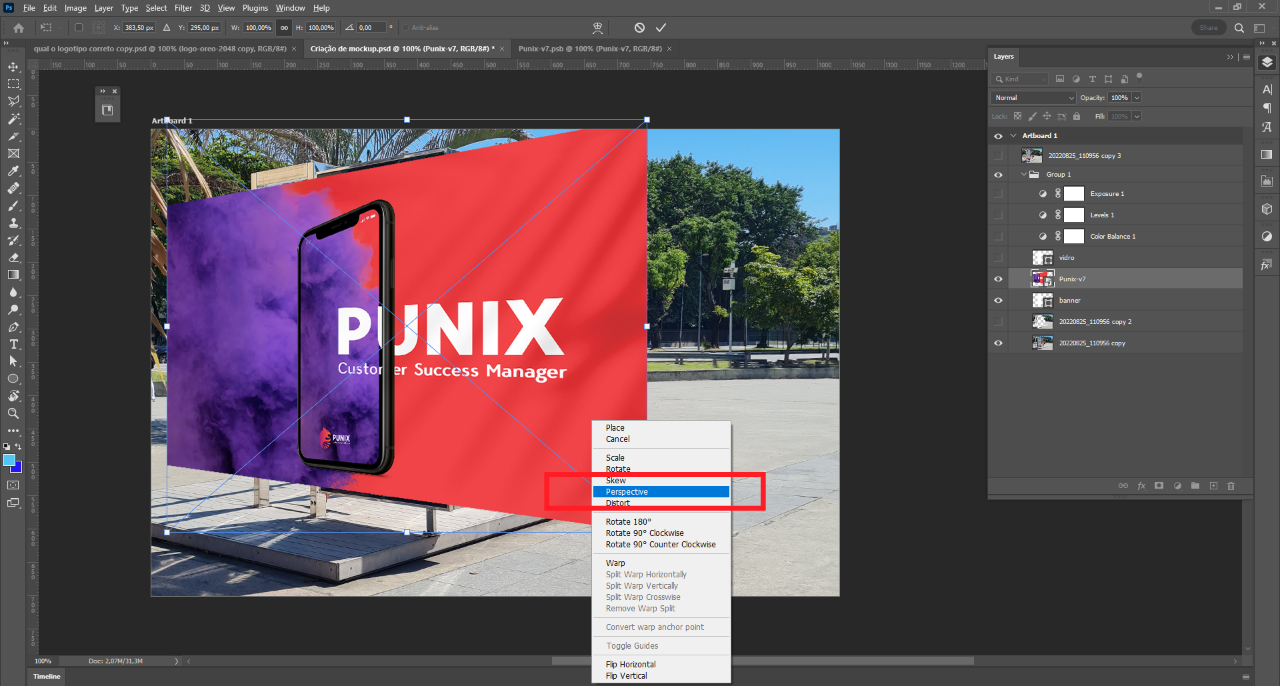Open the Opacity dropdown arrow
The height and width of the screenshot is (686, 1280).
click(x=1137, y=97)
